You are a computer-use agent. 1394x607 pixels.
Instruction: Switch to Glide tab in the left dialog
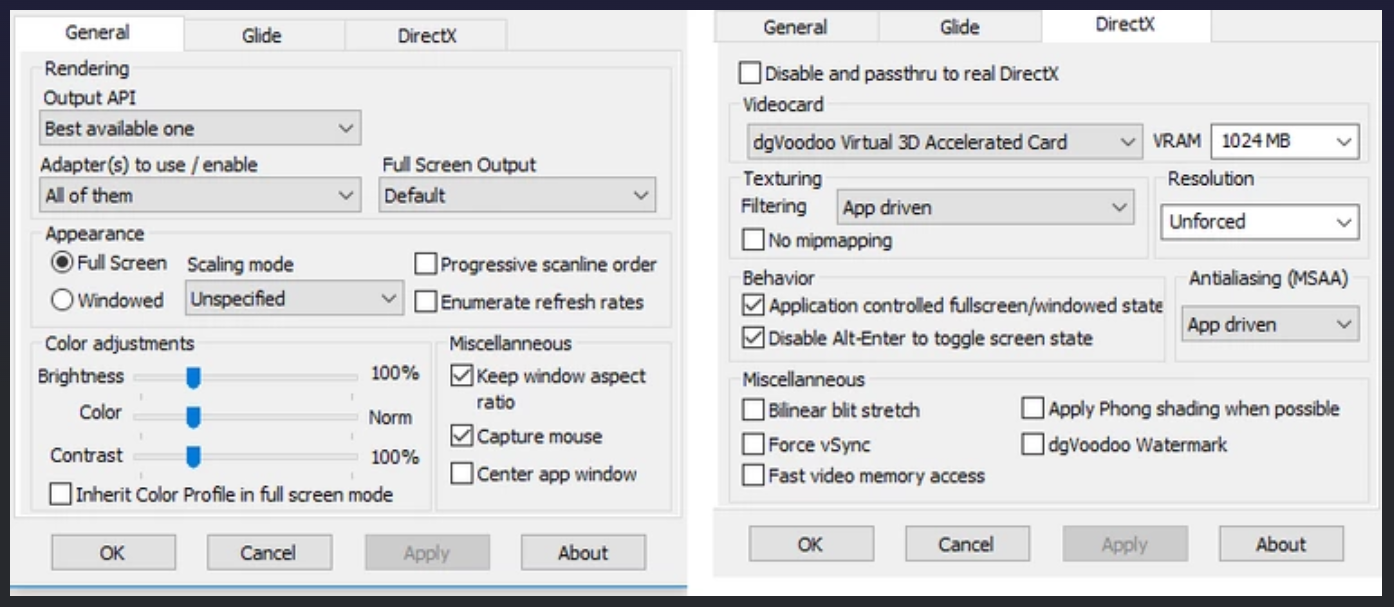point(264,34)
